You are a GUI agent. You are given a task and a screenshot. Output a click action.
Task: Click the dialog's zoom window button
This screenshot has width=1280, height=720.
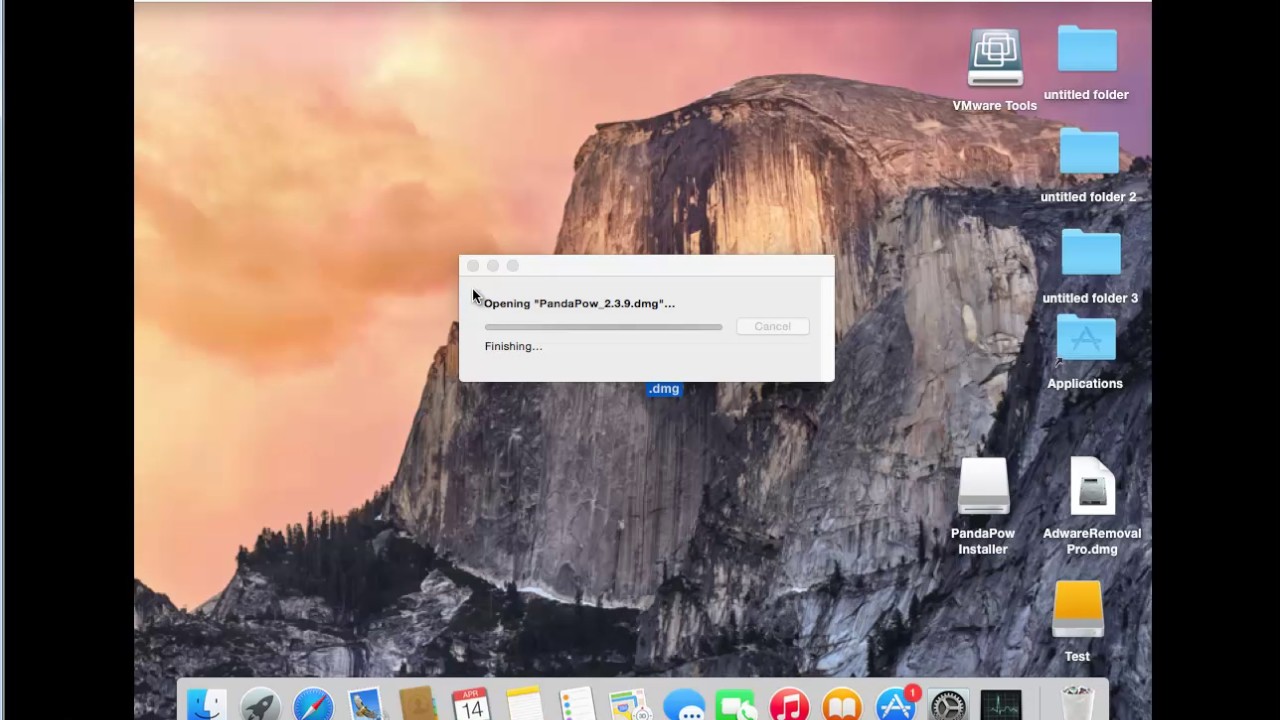pyautogui.click(x=513, y=266)
